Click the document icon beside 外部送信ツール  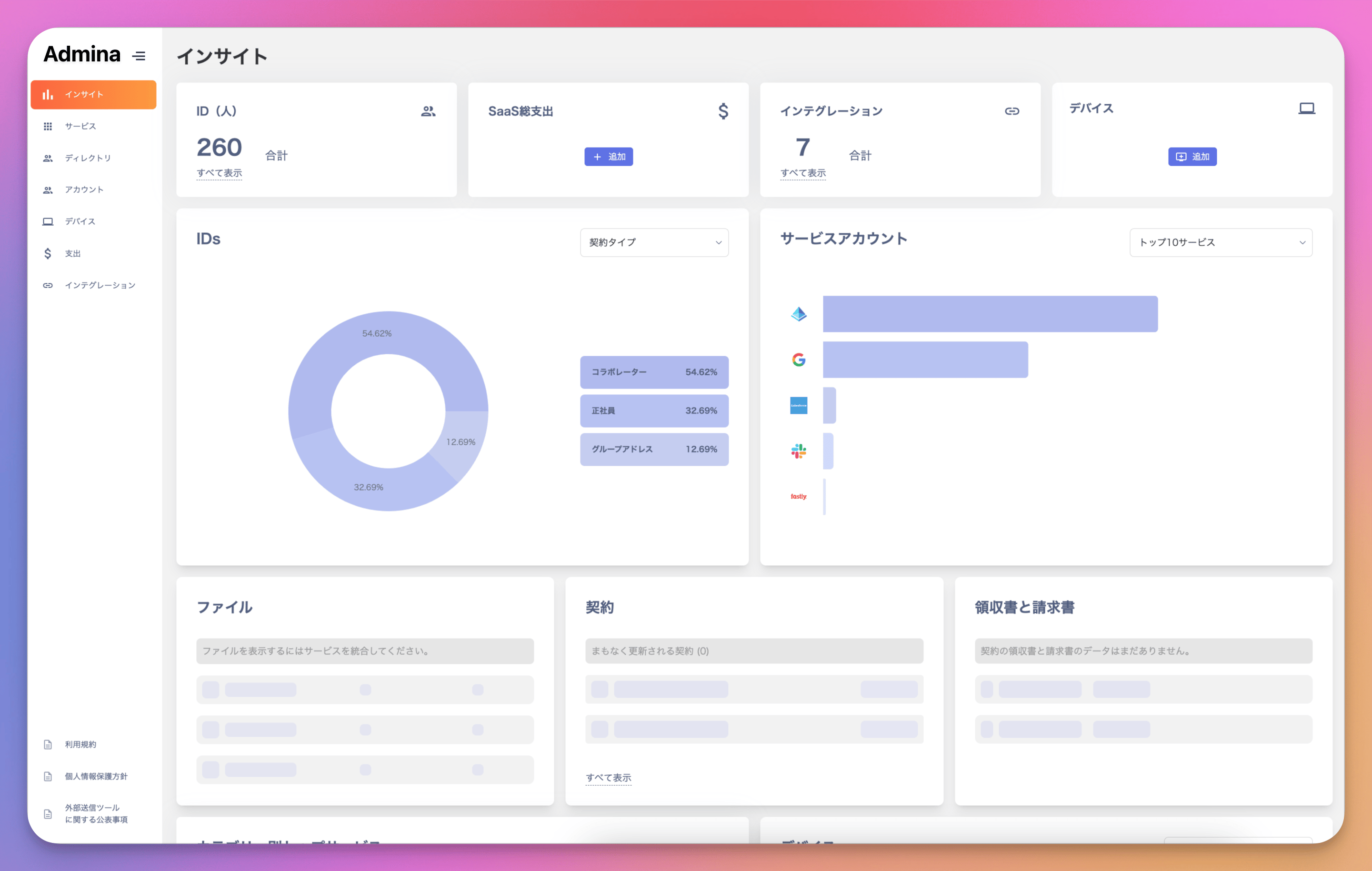coord(48,814)
